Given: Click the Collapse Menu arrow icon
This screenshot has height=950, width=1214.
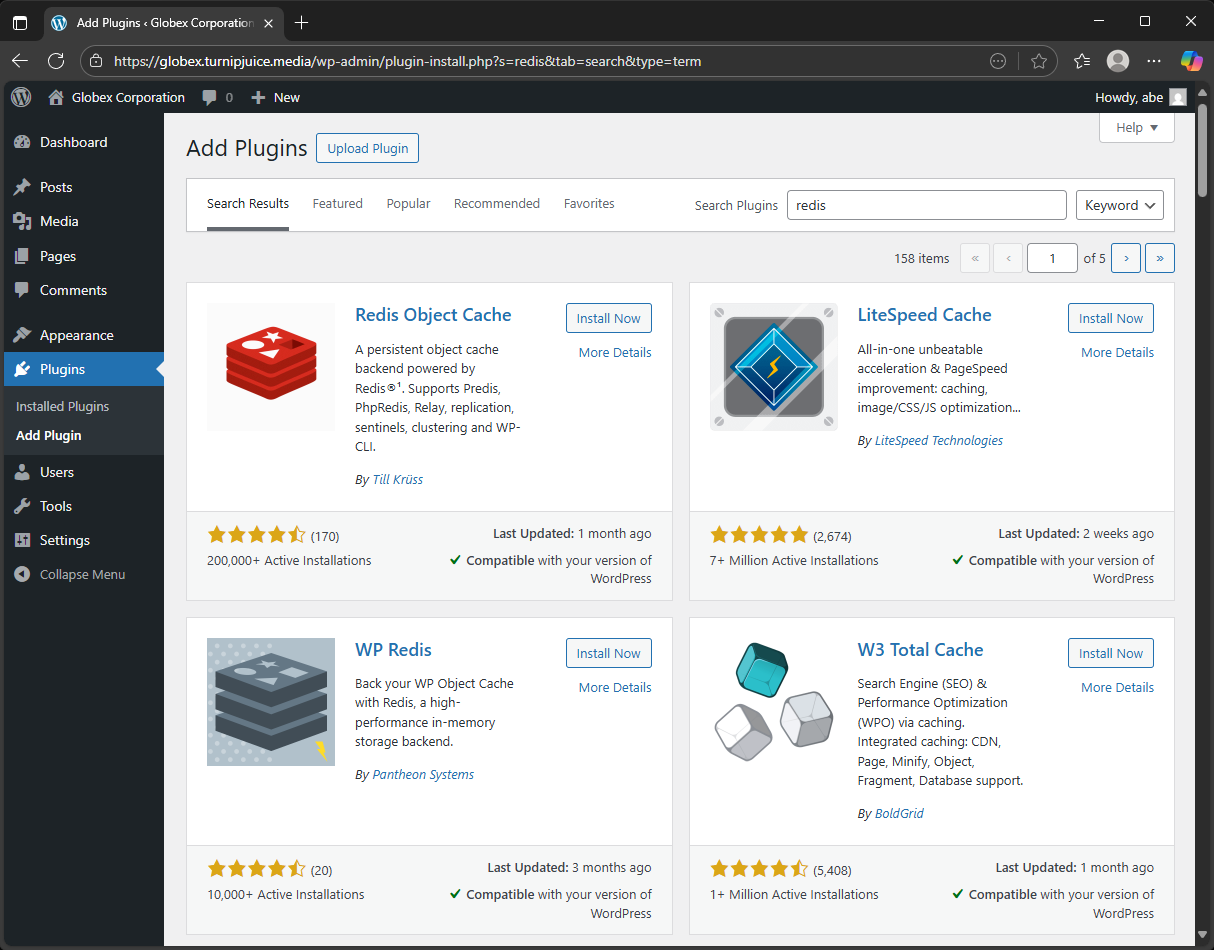Looking at the screenshot, I should pos(22,575).
